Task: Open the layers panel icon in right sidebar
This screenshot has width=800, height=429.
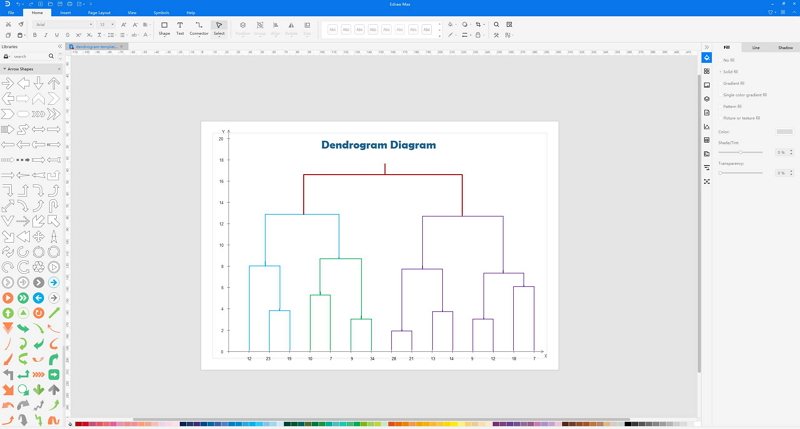Action: click(707, 99)
